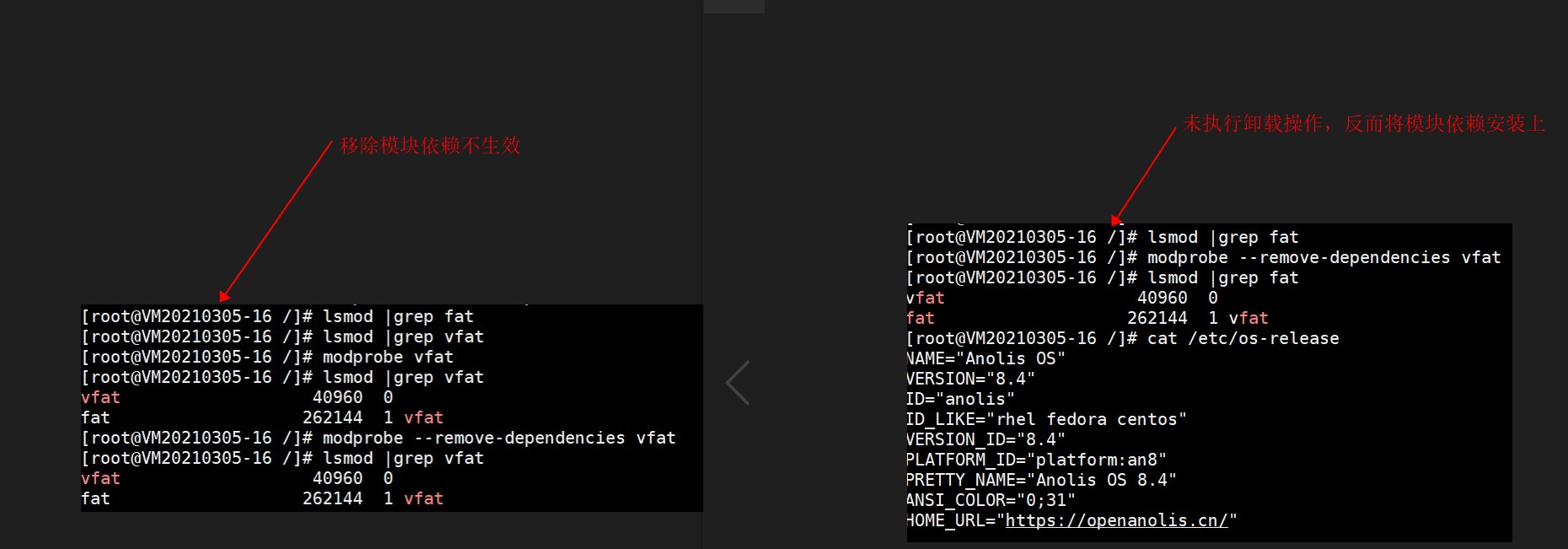Select red annotation text 移除模块依赖不生效

[430, 145]
